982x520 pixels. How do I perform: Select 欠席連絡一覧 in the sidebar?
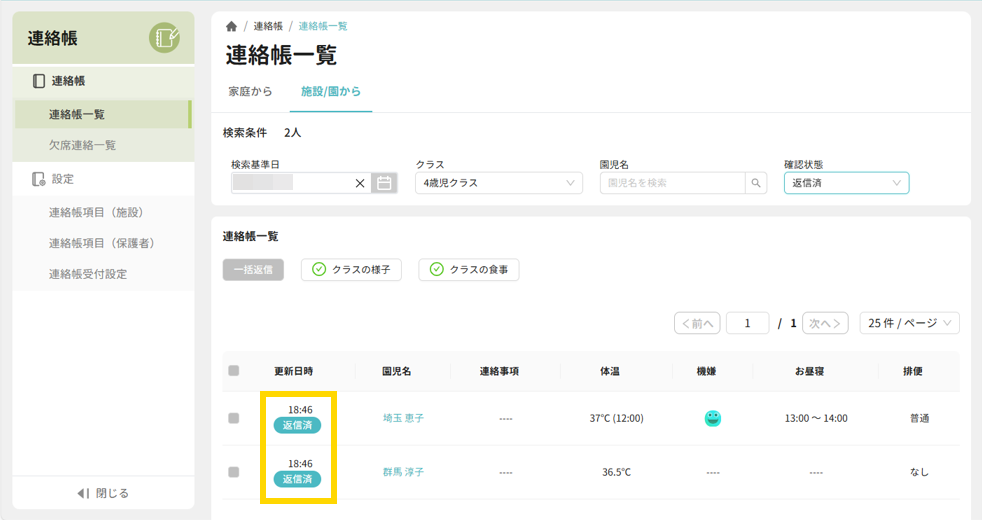[x=83, y=145]
